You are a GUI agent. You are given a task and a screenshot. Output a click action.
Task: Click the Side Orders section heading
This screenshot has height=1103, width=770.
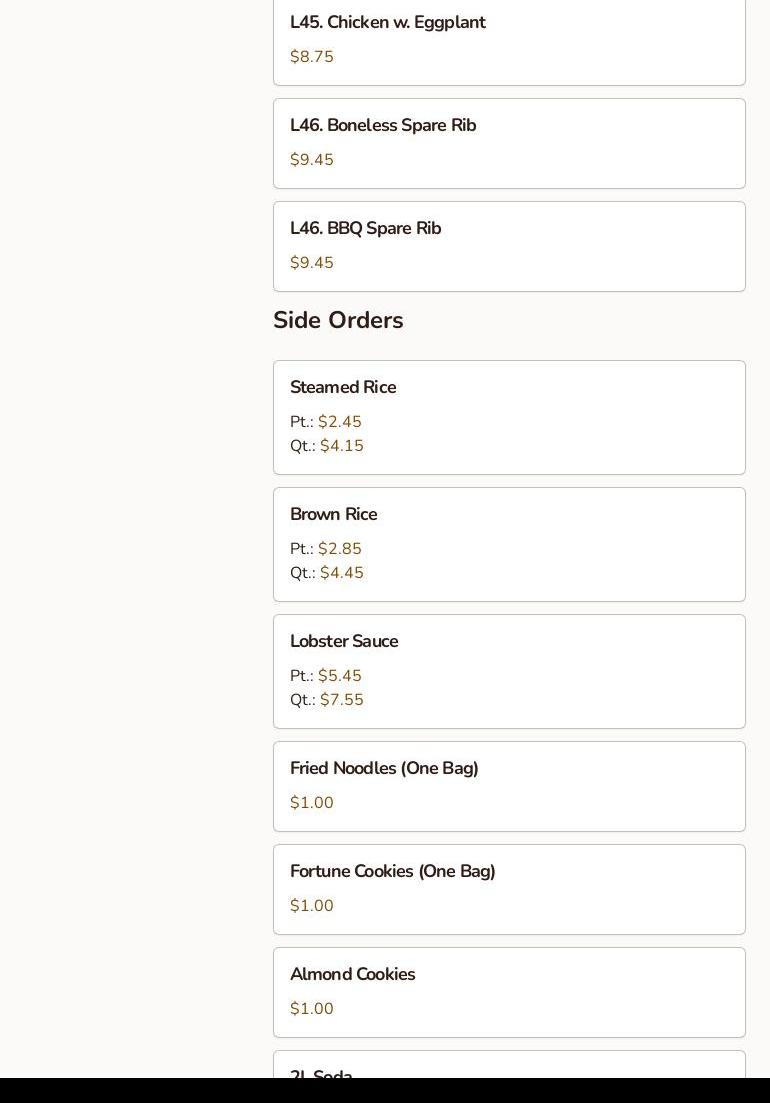pyautogui.click(x=338, y=320)
